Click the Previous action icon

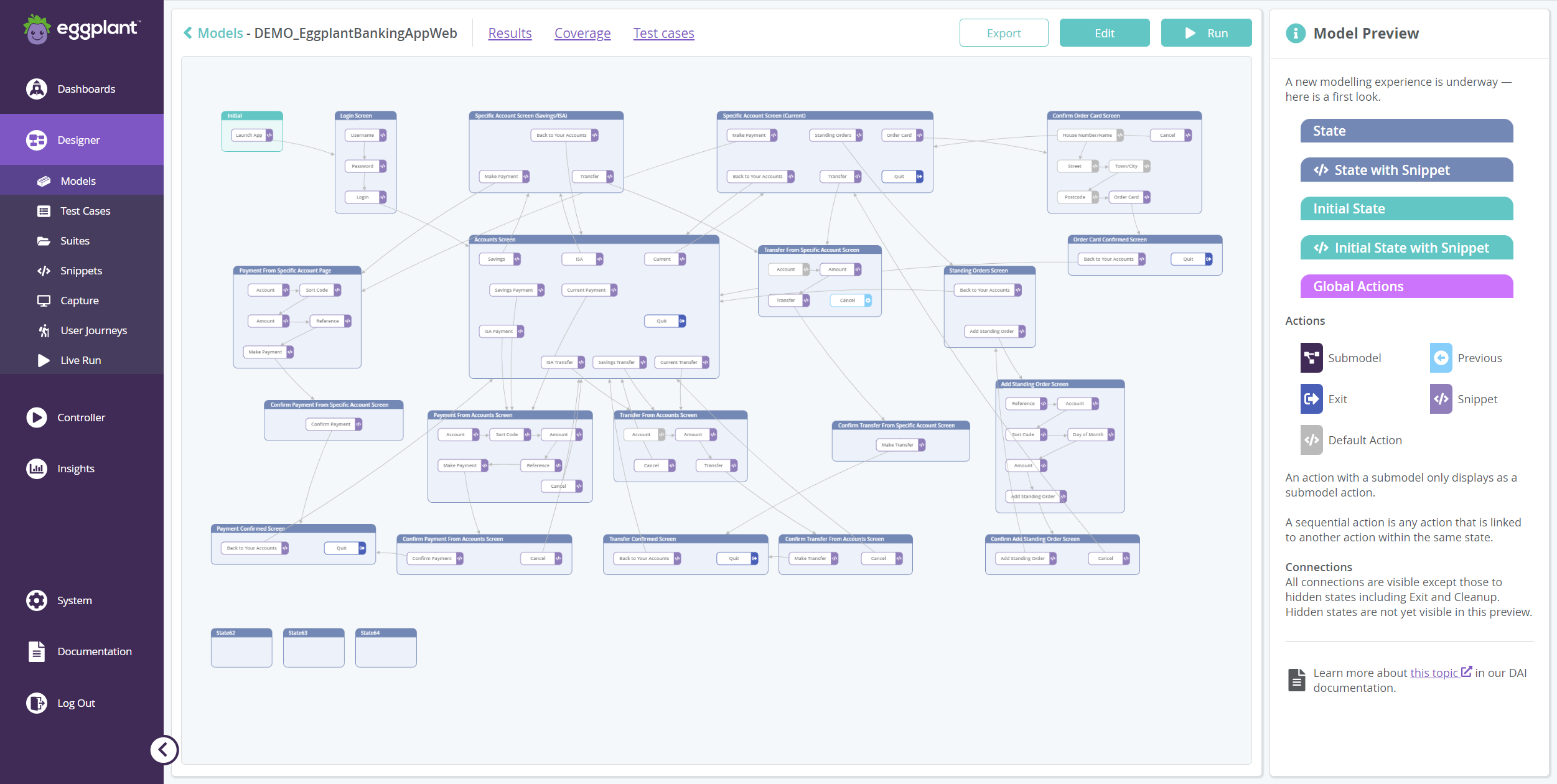click(x=1441, y=358)
